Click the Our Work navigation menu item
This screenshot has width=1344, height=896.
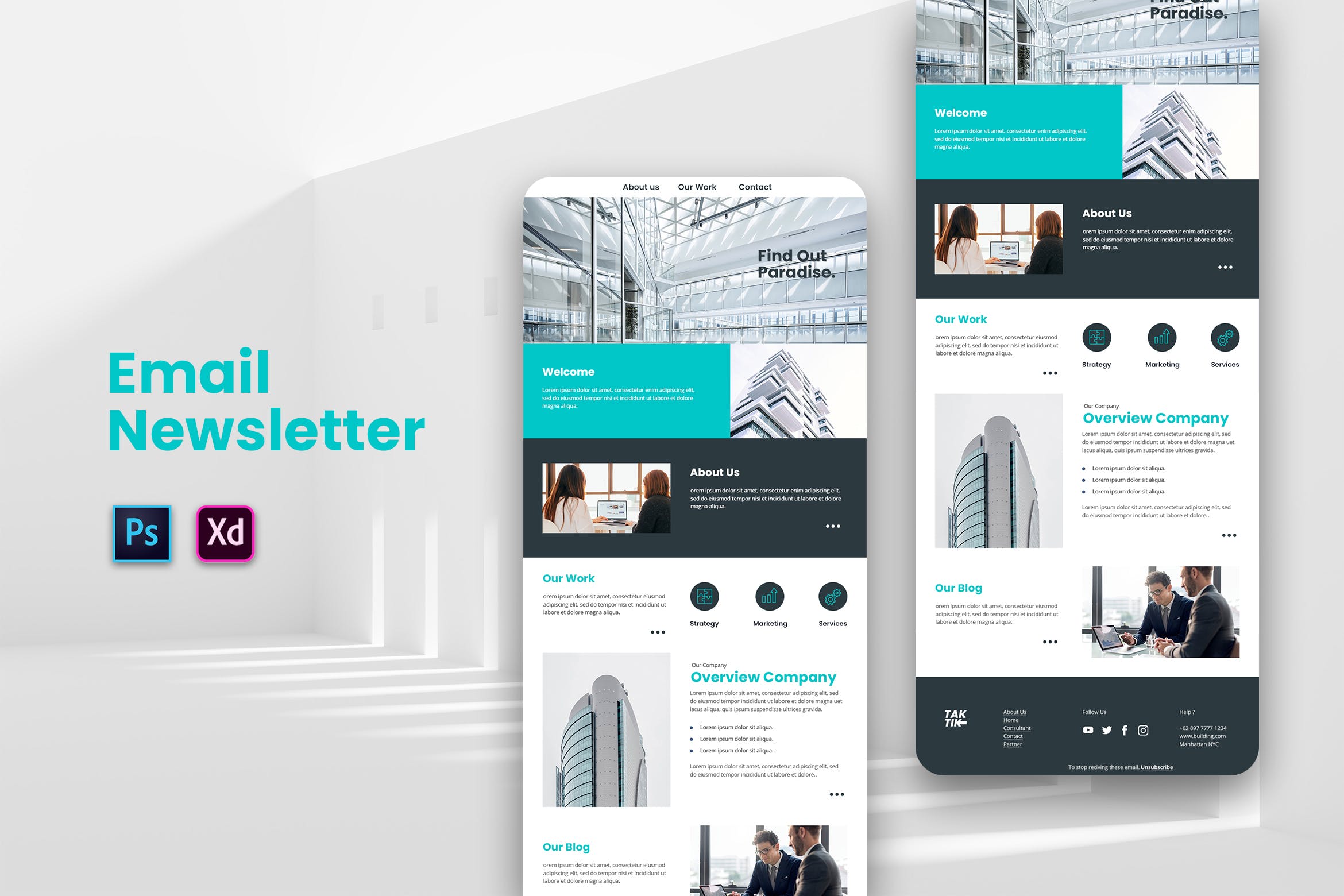tap(693, 188)
